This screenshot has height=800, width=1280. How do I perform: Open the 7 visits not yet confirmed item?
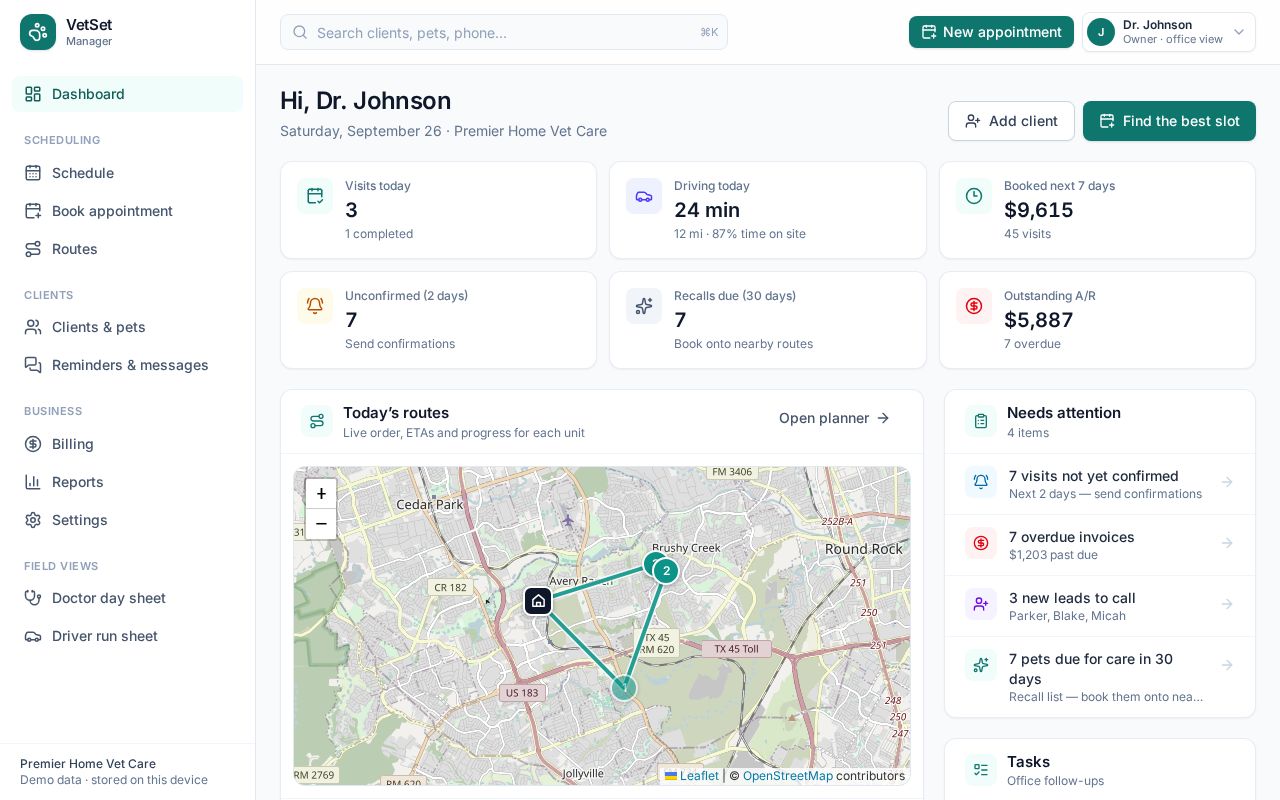[x=1100, y=484]
